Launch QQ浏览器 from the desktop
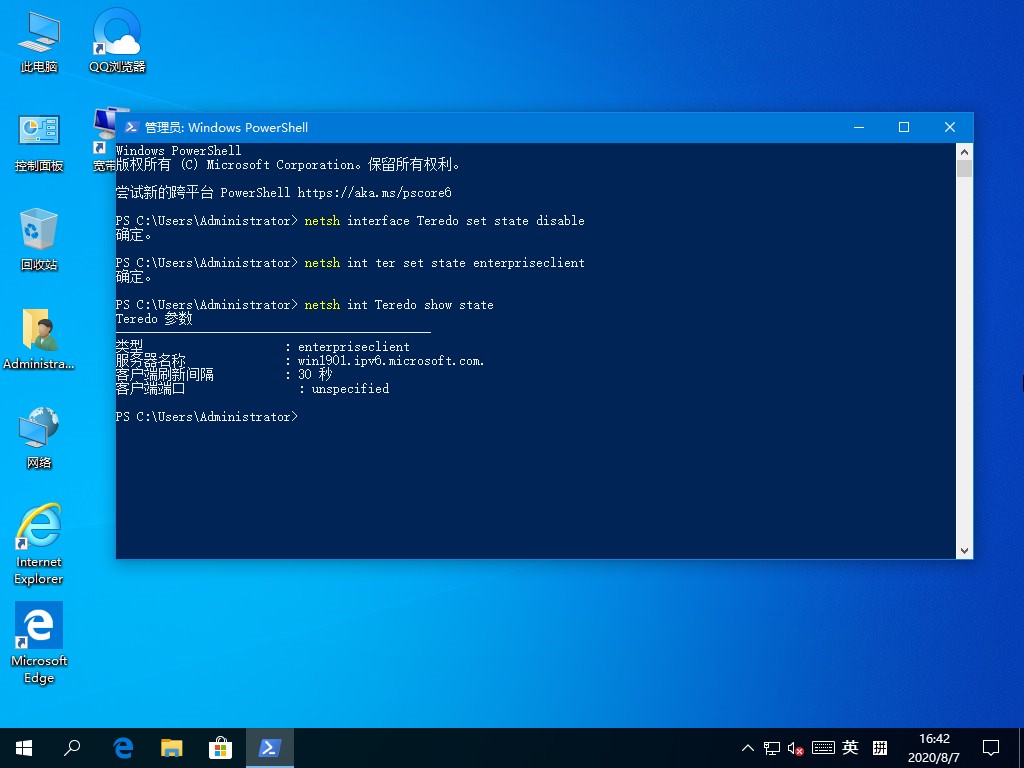This screenshot has width=1024, height=768. click(115, 38)
